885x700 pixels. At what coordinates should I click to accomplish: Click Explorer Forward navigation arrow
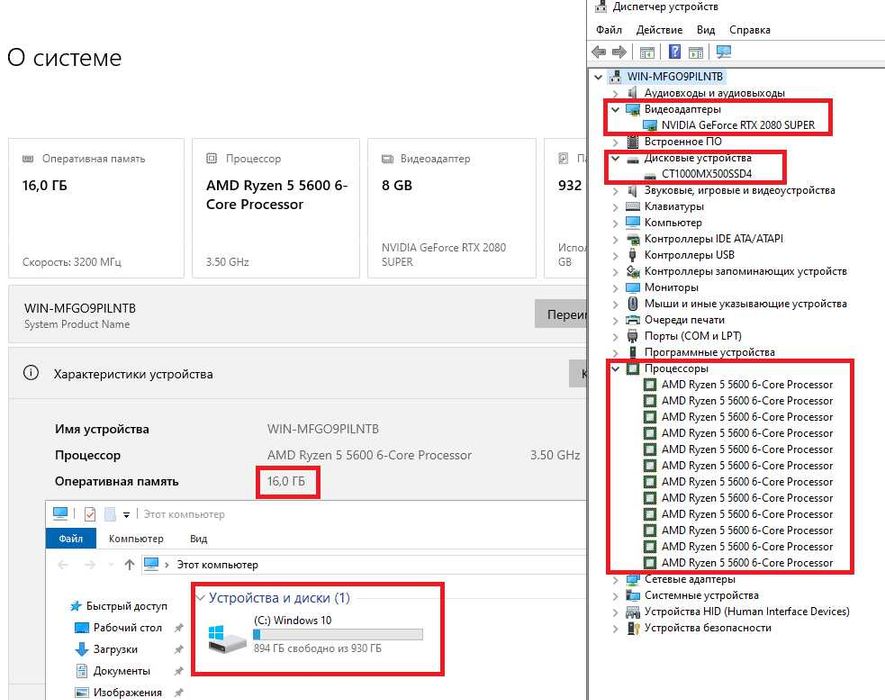[x=90, y=565]
